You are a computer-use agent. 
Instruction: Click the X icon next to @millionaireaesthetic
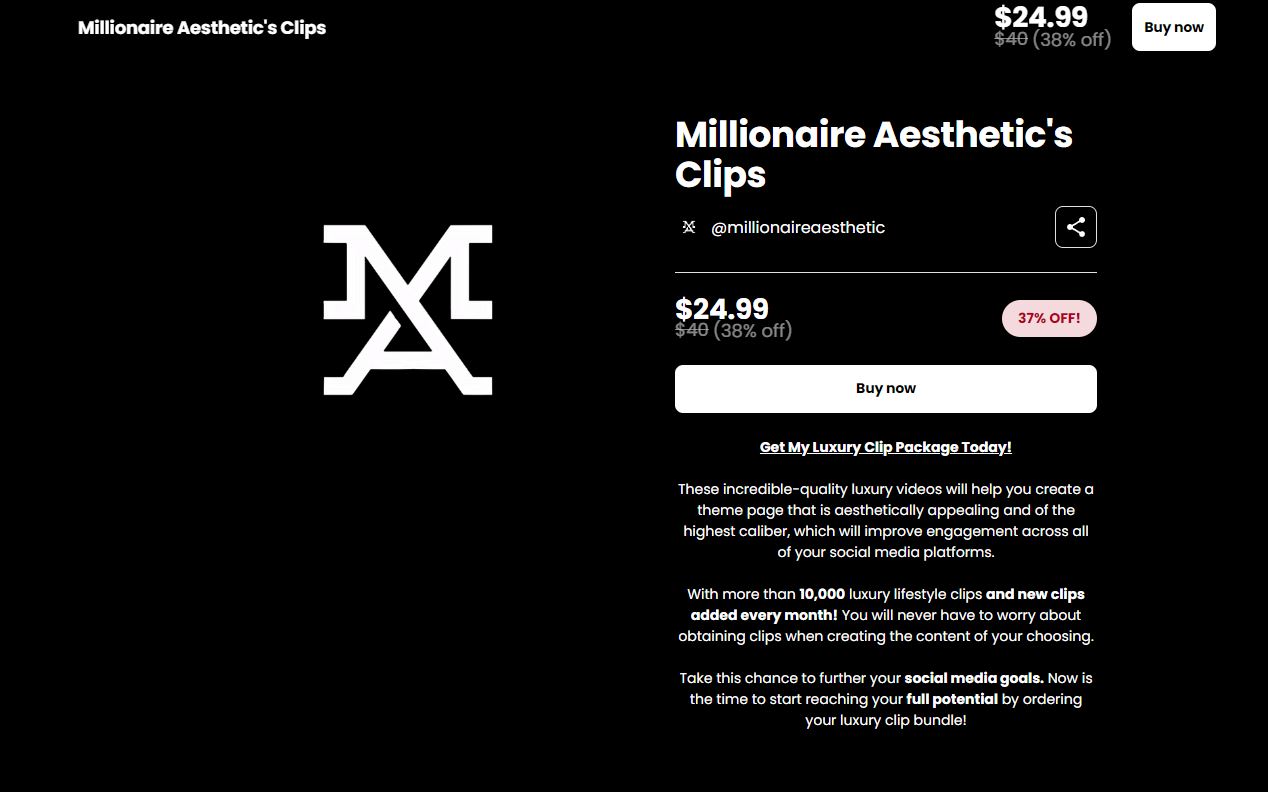[688, 227]
